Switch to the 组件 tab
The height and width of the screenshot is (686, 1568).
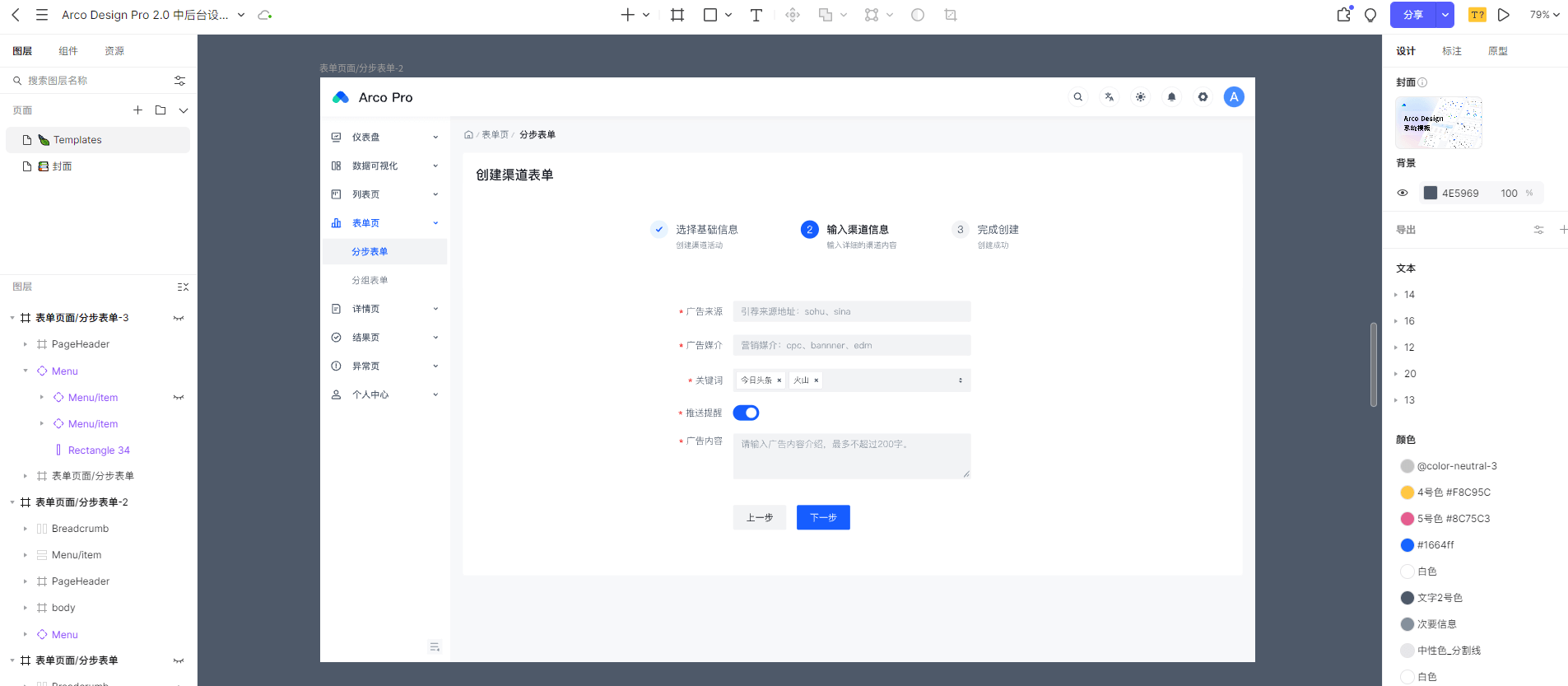(x=68, y=51)
